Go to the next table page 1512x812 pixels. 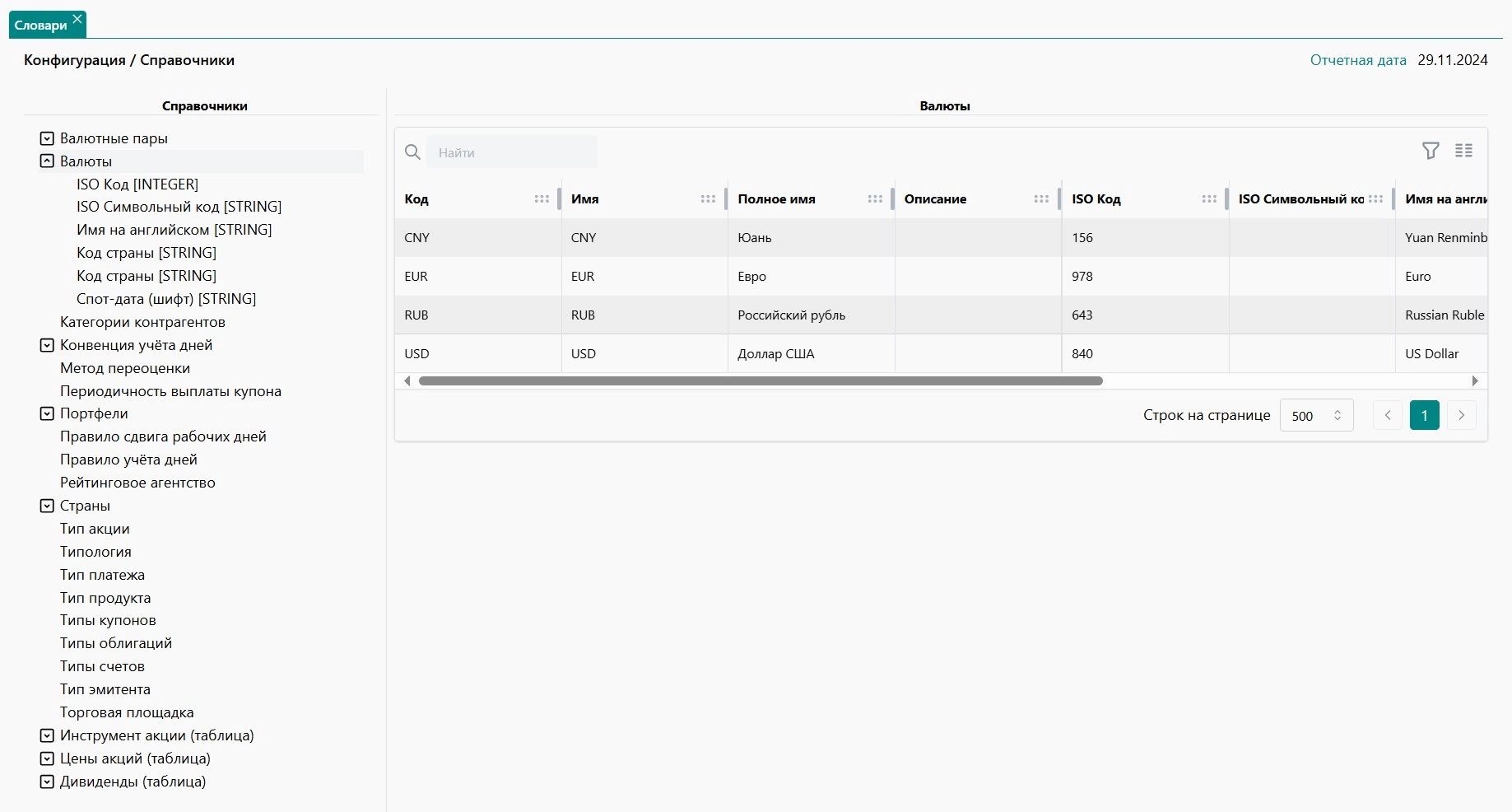(x=1461, y=415)
